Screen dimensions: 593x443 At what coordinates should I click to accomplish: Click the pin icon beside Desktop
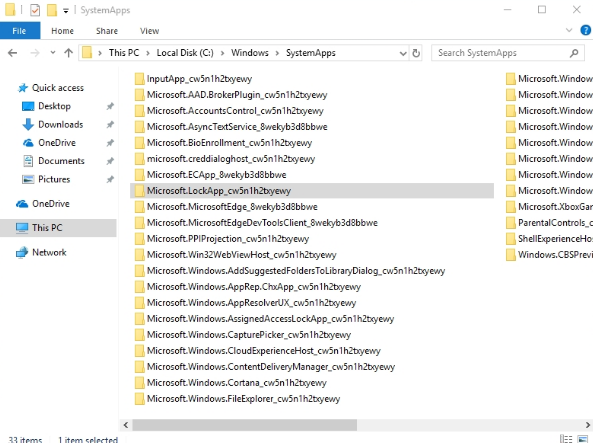(110, 106)
